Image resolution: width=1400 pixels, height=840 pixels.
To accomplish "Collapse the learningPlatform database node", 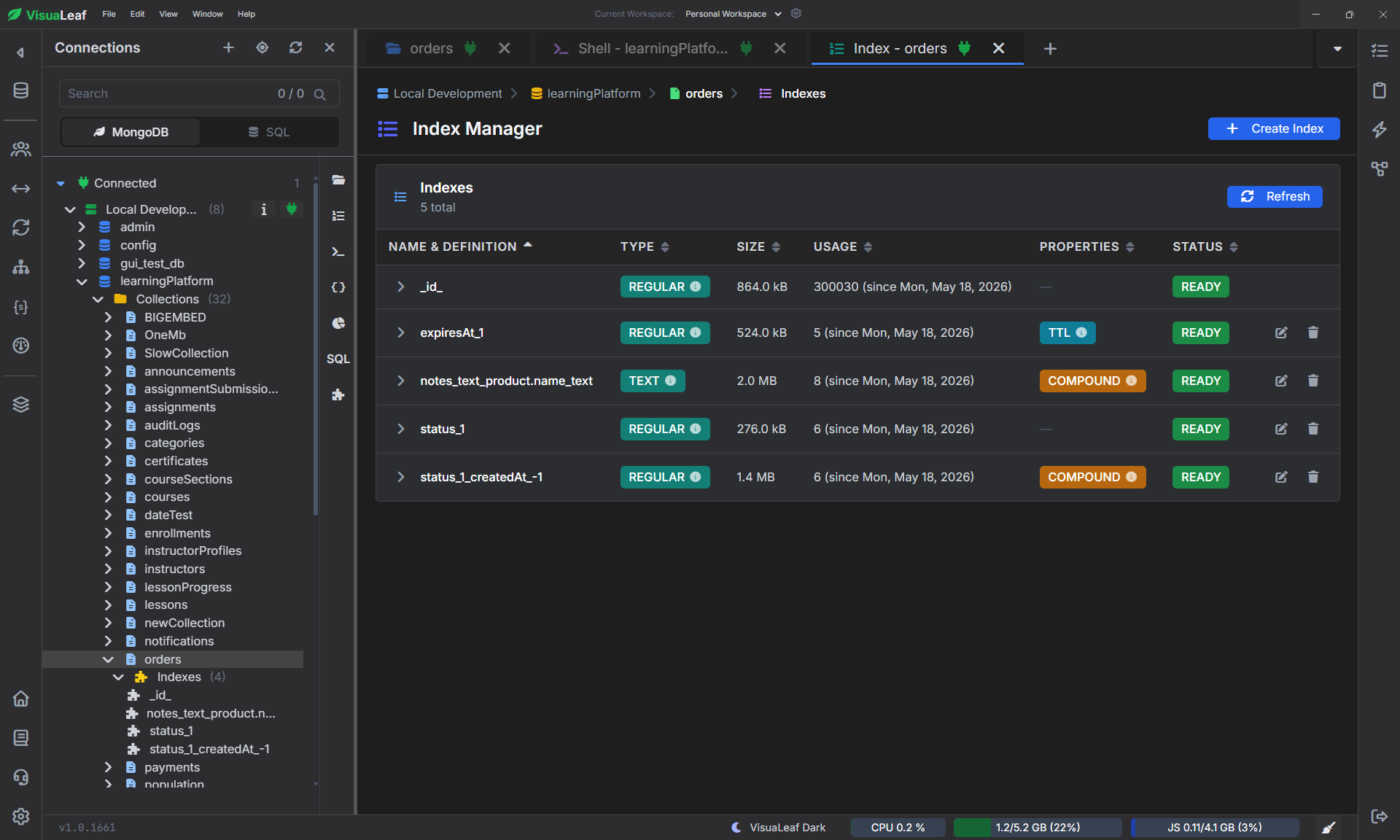I will [x=82, y=281].
